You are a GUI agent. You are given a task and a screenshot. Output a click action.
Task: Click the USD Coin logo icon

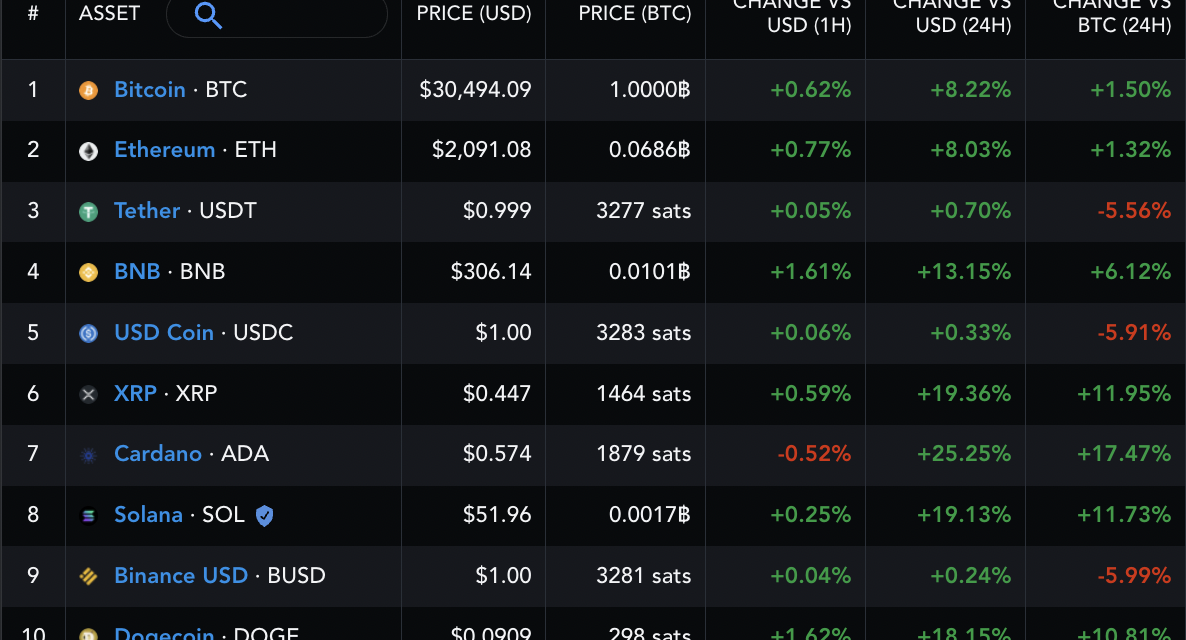click(x=88, y=332)
